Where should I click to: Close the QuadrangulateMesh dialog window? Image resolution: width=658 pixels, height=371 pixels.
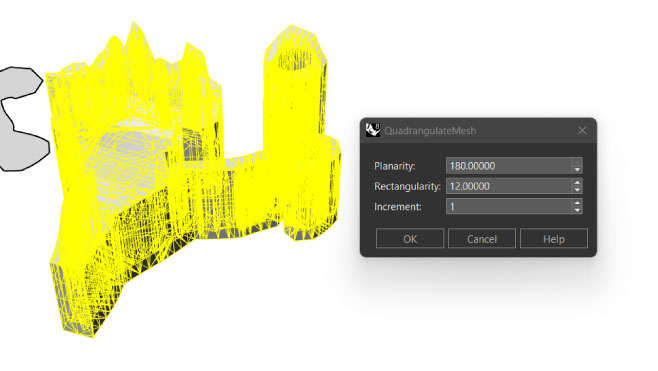[582, 131]
